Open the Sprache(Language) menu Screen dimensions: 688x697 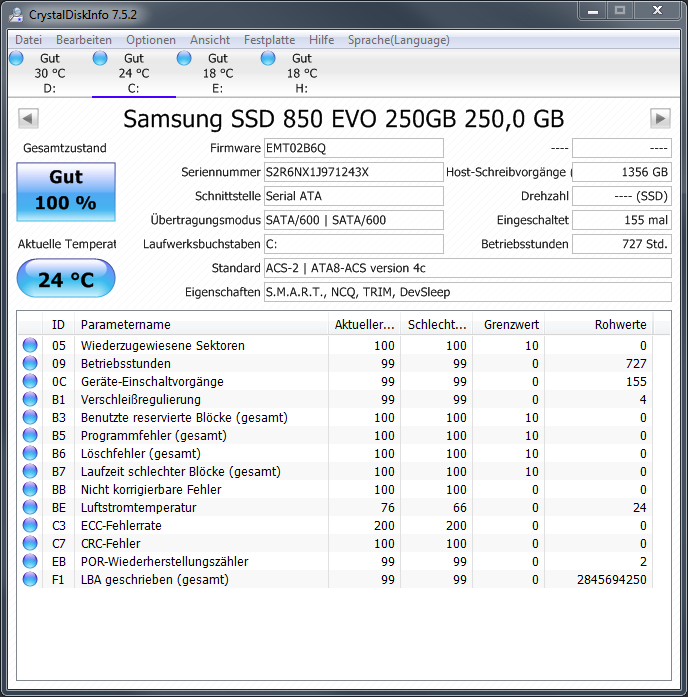(399, 40)
